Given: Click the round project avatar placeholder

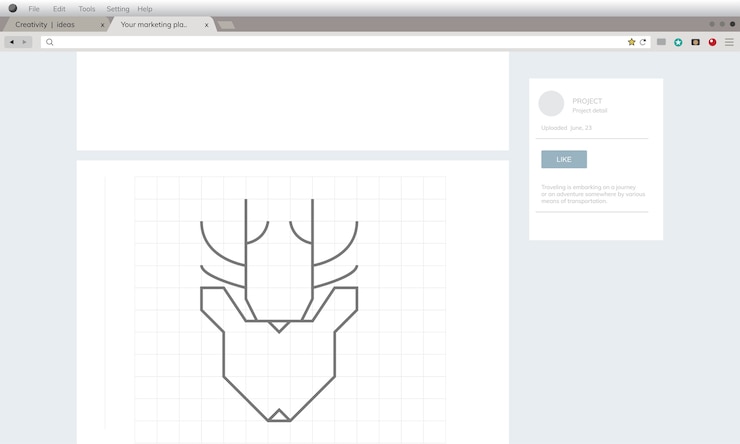Looking at the screenshot, I should coord(551,103).
